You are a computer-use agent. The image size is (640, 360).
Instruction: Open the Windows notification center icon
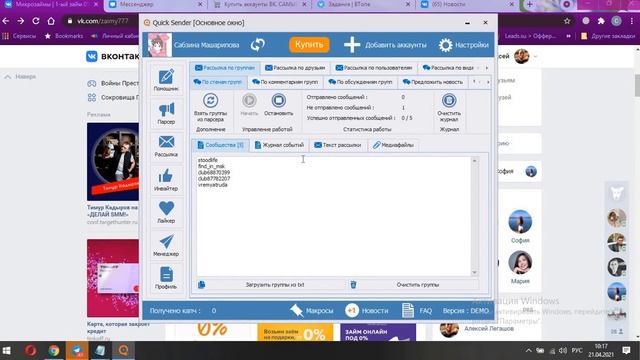click(x=627, y=351)
